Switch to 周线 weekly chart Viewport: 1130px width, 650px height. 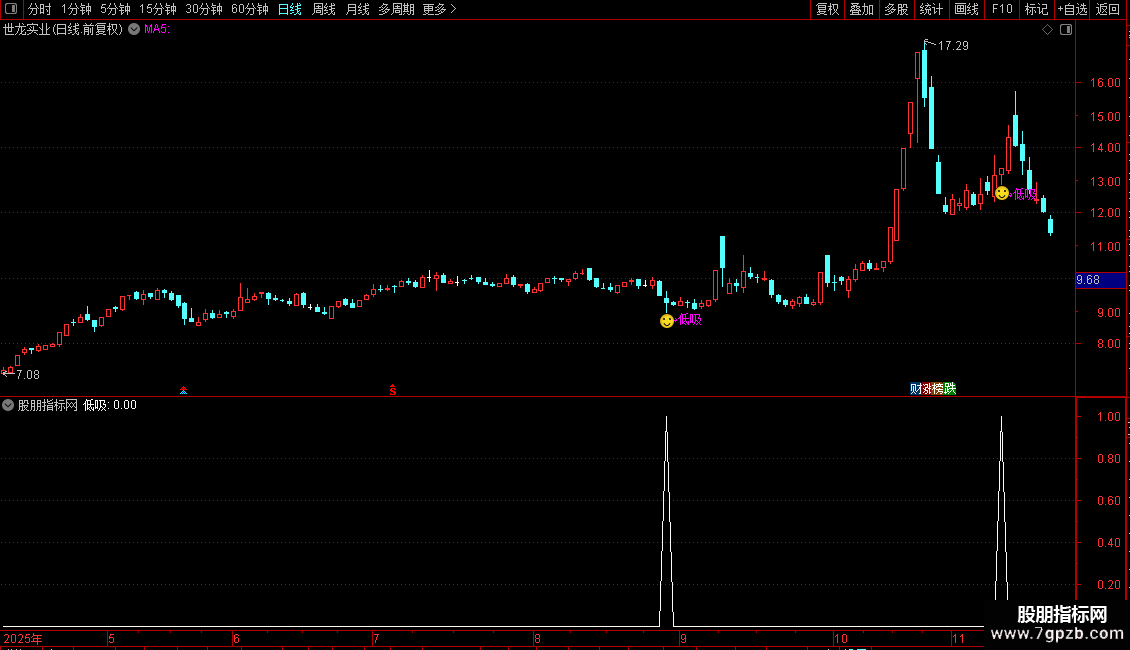pyautogui.click(x=324, y=9)
